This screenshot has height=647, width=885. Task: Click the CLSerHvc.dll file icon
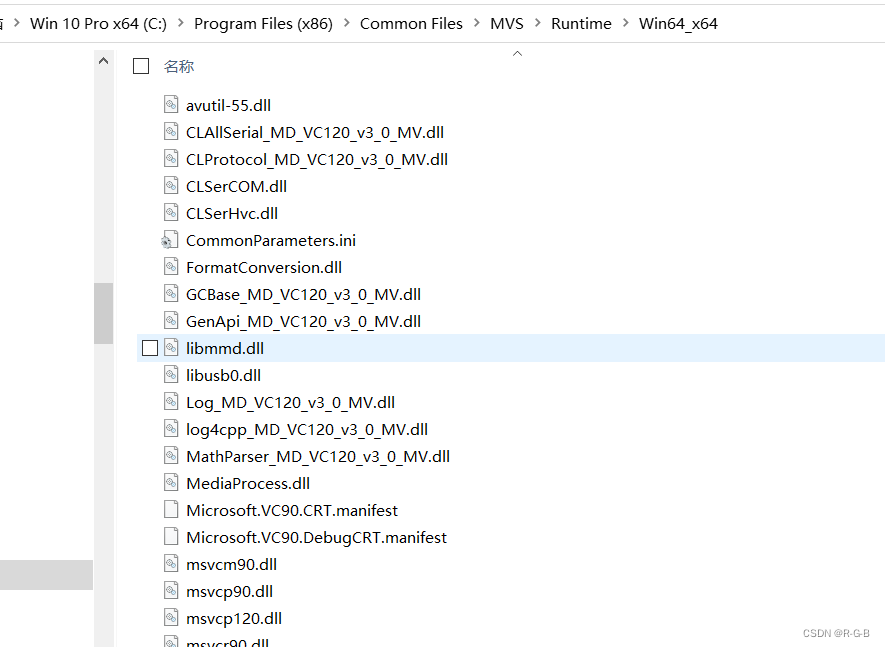171,213
